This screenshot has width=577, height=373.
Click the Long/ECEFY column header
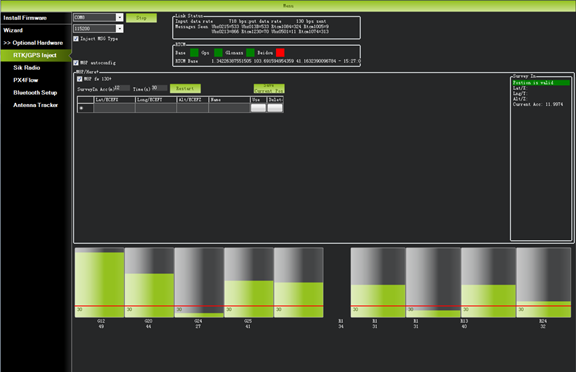[156, 100]
